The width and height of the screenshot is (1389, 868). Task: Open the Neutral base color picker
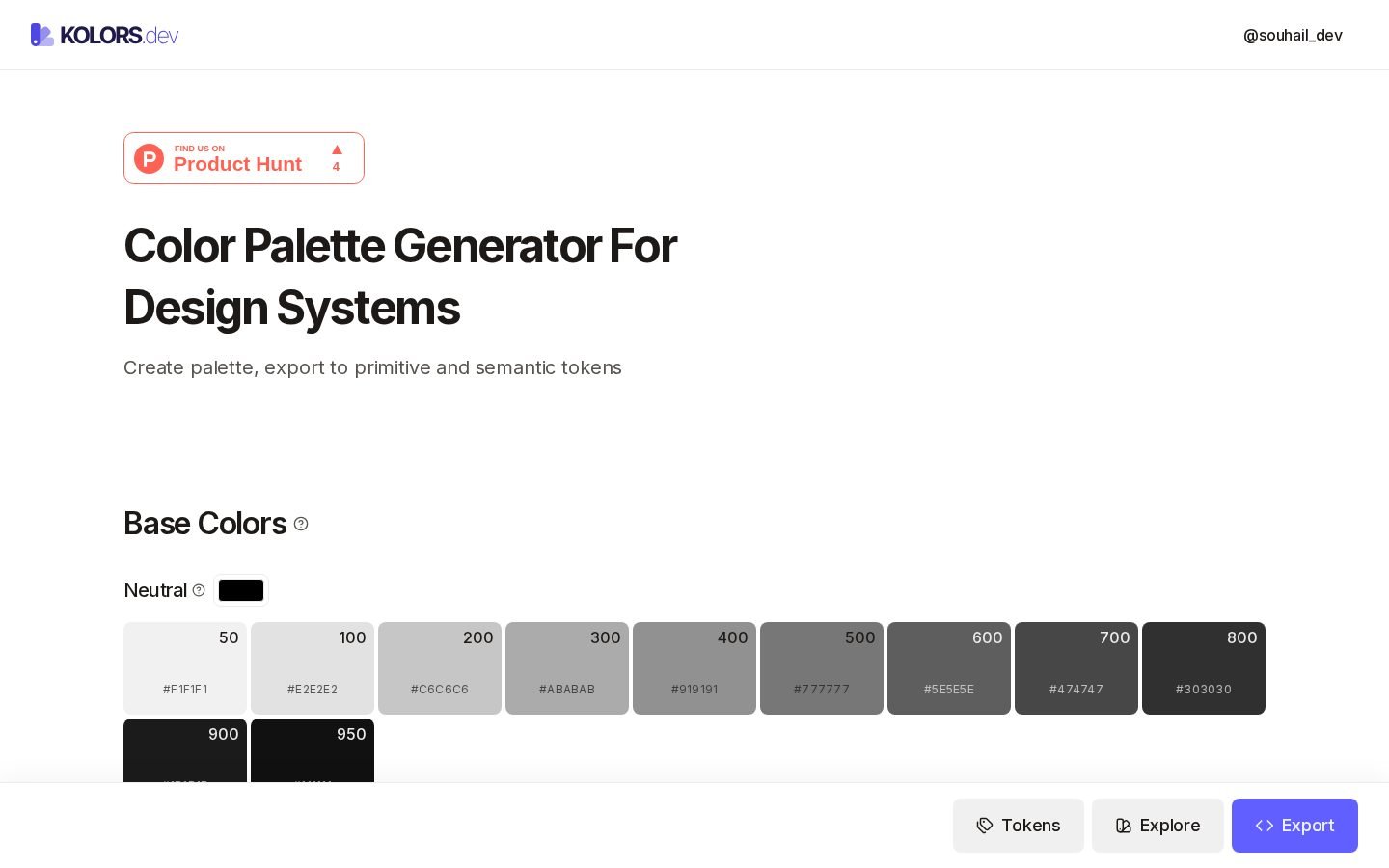(241, 590)
